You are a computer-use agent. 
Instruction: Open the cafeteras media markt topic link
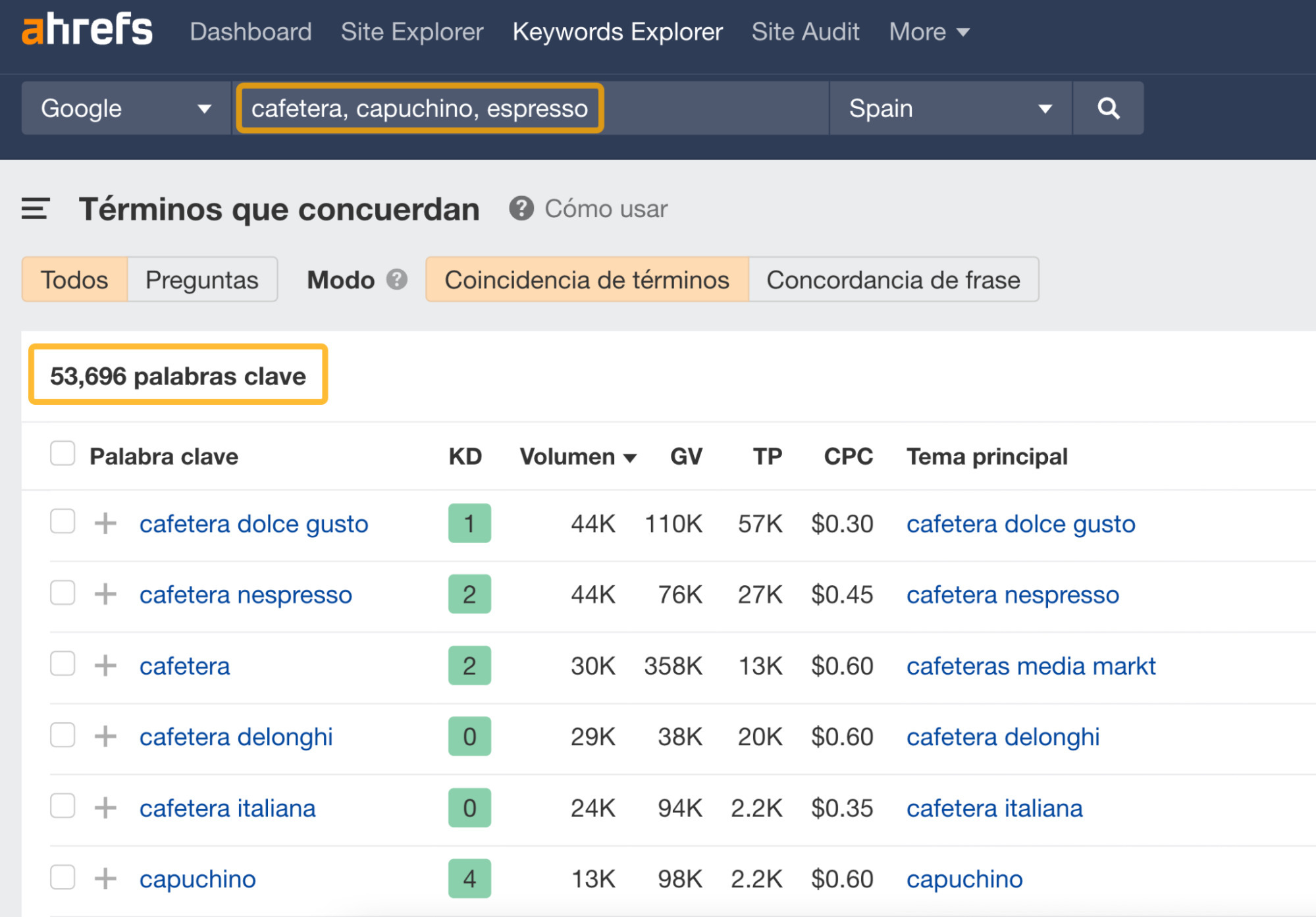(1031, 666)
